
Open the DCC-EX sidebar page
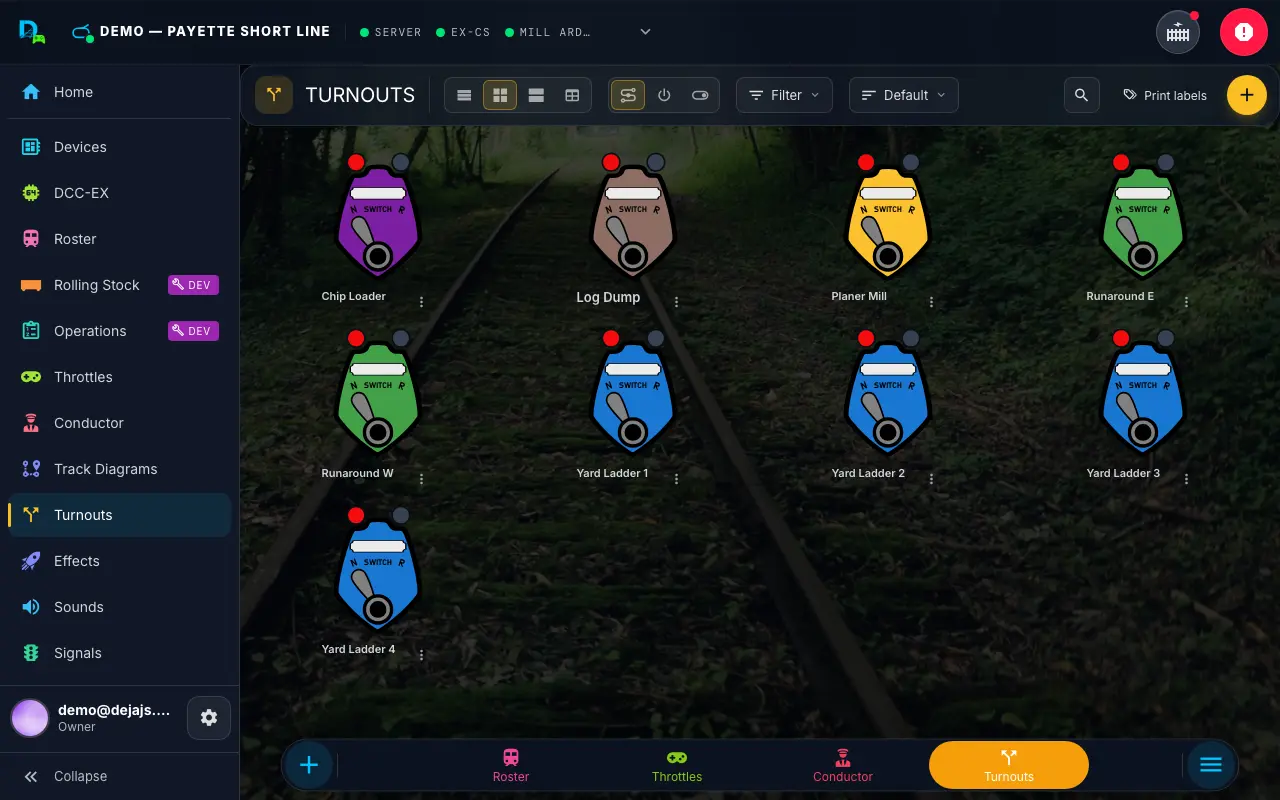click(x=120, y=193)
